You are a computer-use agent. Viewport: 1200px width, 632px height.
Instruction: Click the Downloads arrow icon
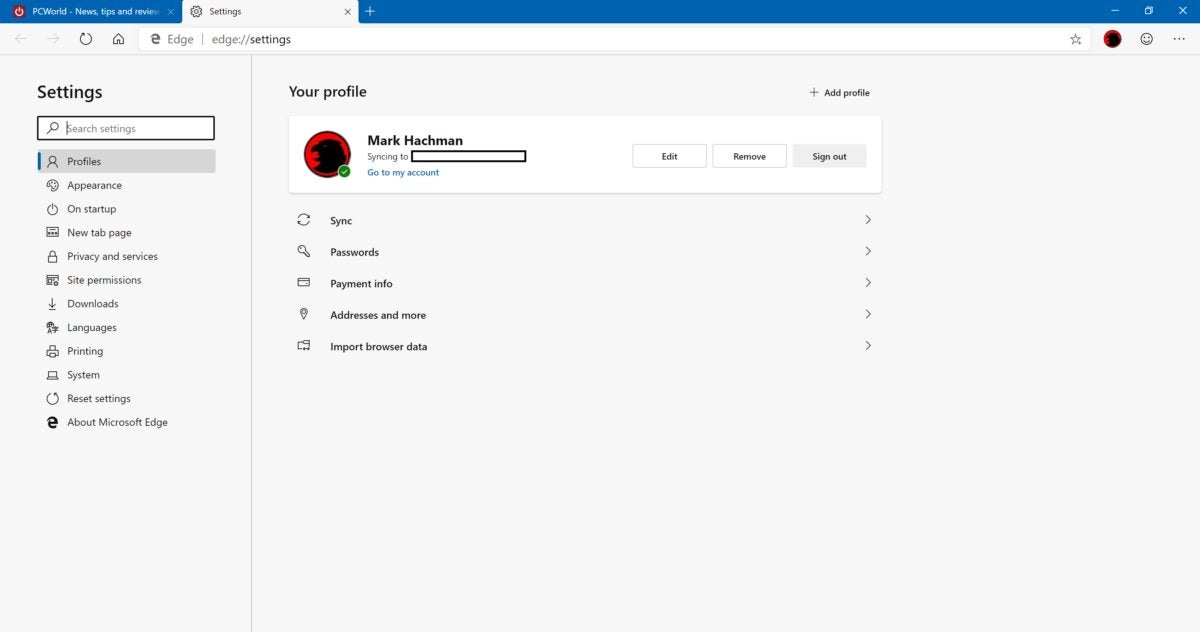pyautogui.click(x=53, y=304)
